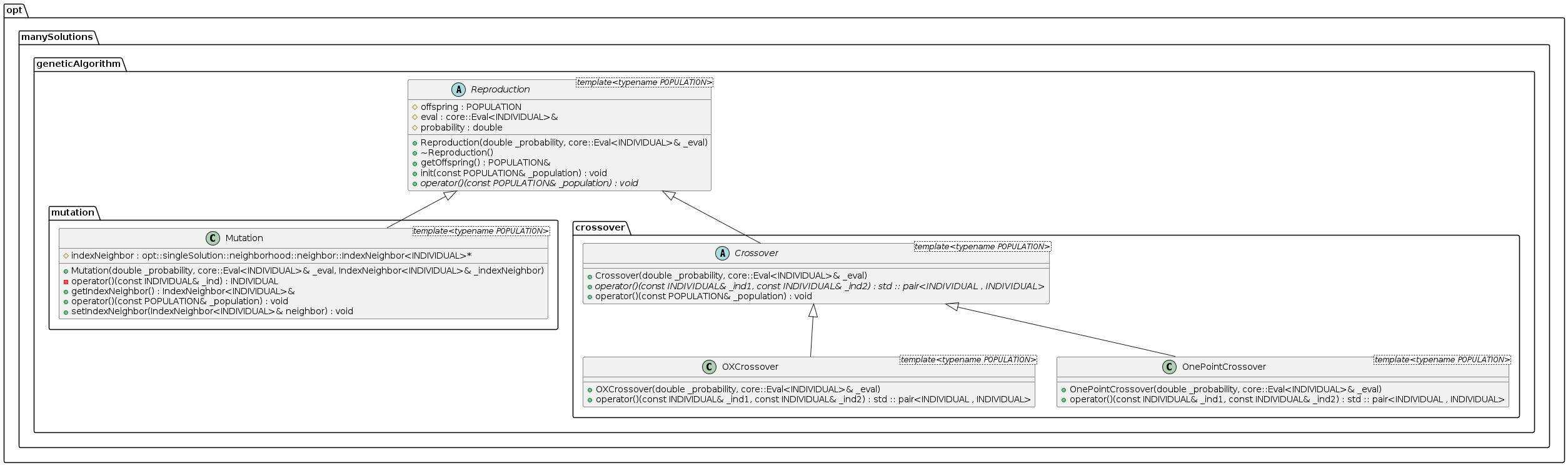The width and height of the screenshot is (1568, 466).
Task: Click the 'Mutation' class title
Action: tap(244, 238)
